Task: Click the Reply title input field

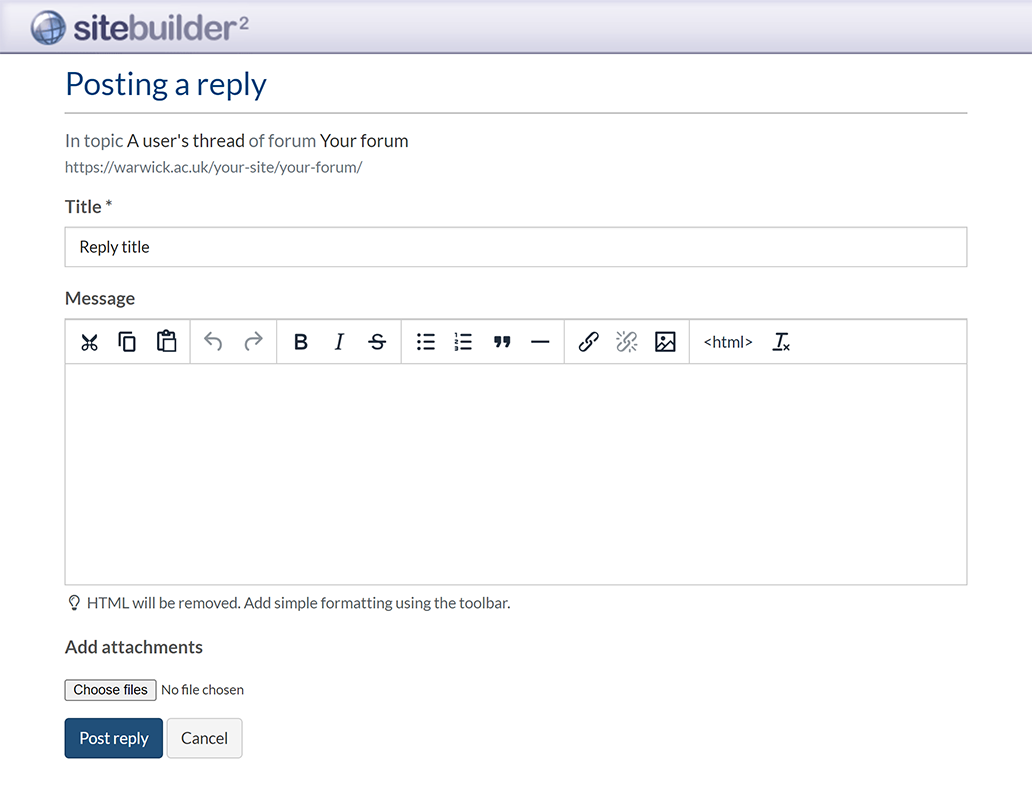Action: coord(515,247)
